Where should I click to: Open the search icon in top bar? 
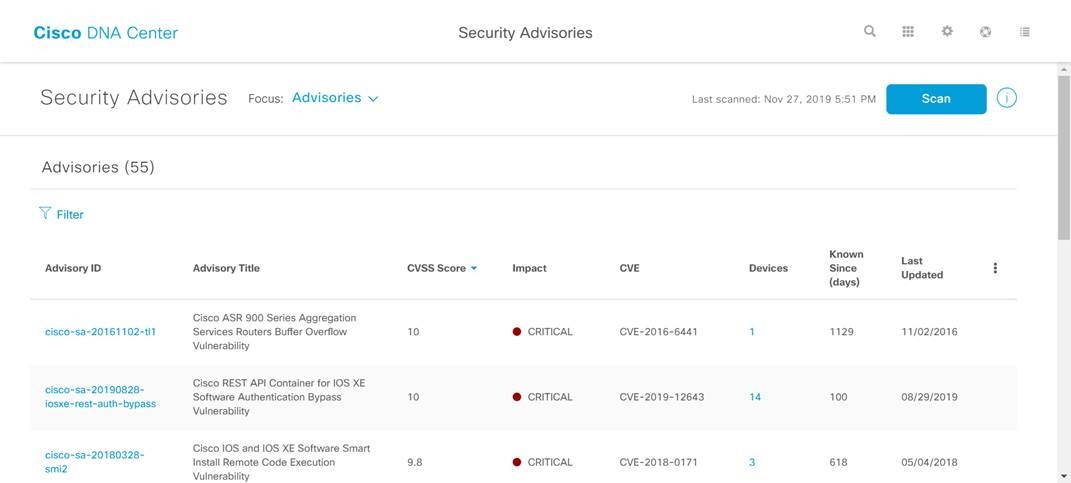tap(870, 32)
